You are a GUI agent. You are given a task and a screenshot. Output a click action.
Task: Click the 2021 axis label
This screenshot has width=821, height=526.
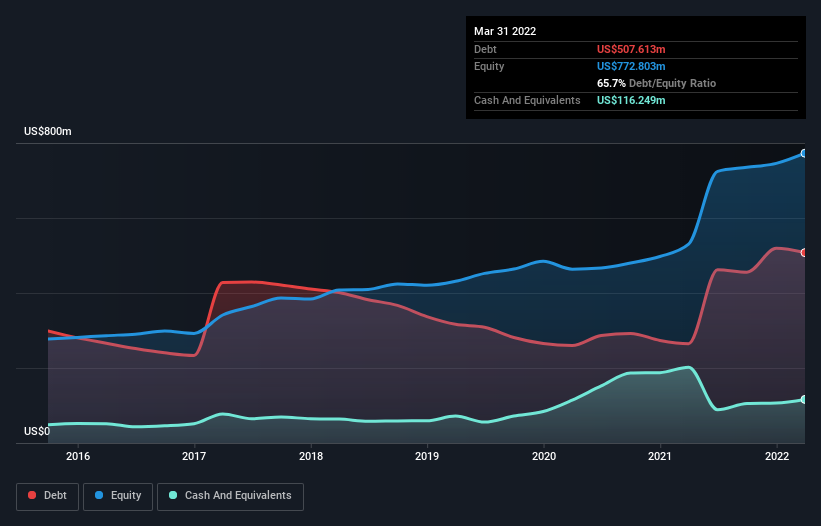(x=660, y=456)
